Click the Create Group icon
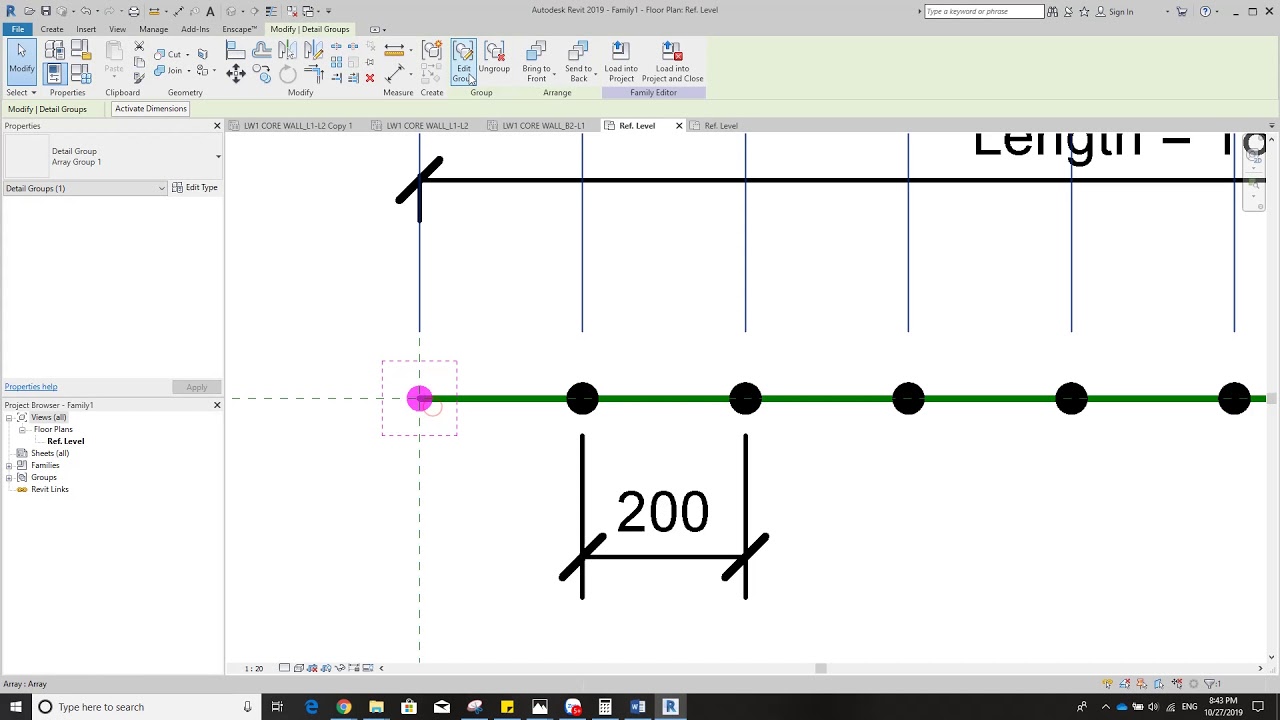The image size is (1280, 720). [431, 51]
